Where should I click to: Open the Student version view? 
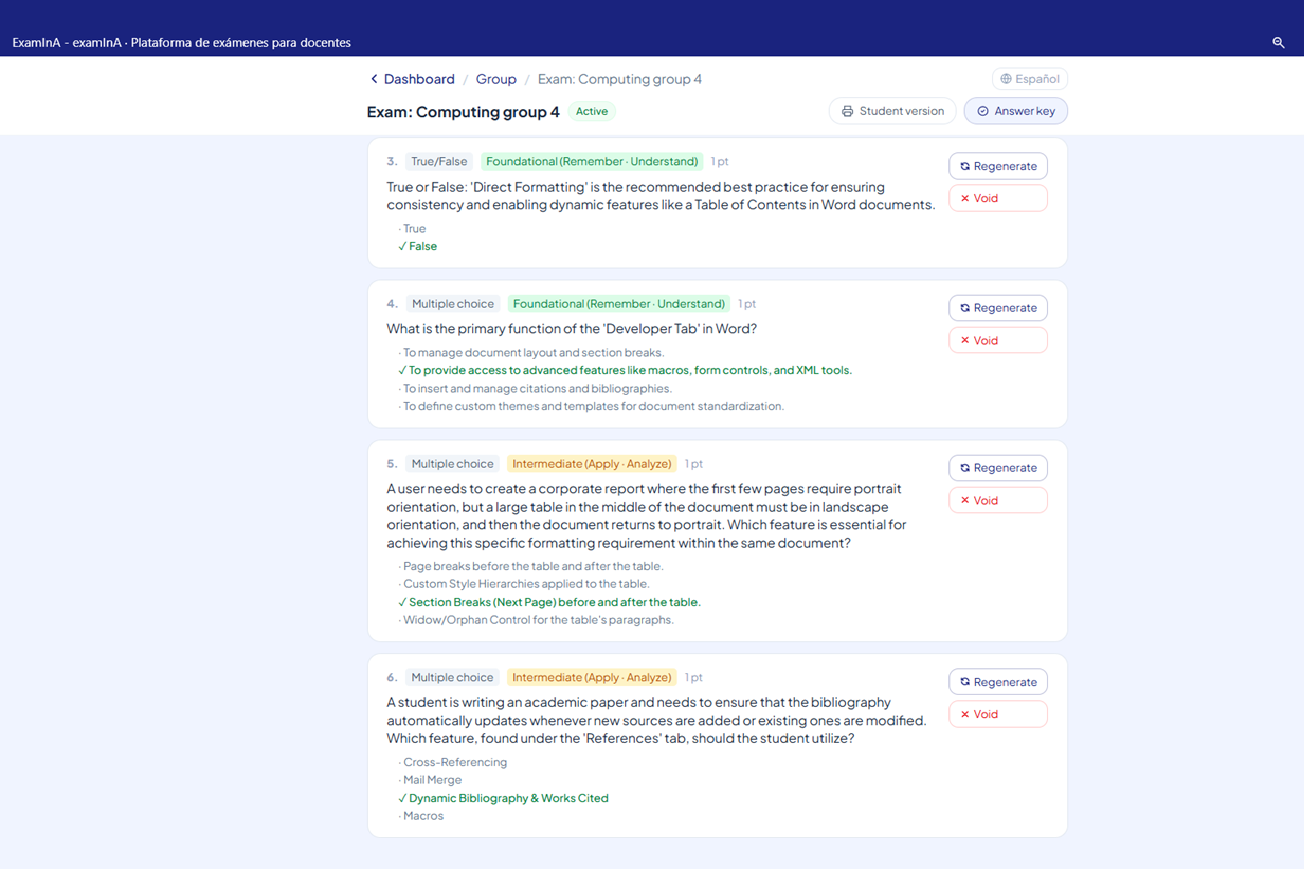(892, 111)
